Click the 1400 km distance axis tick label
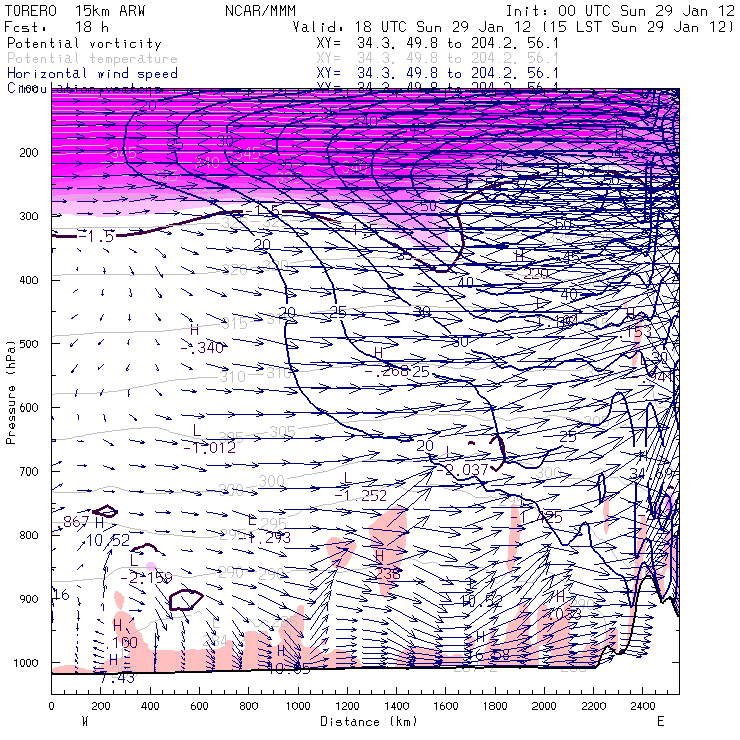740x740 pixels. tap(396, 706)
